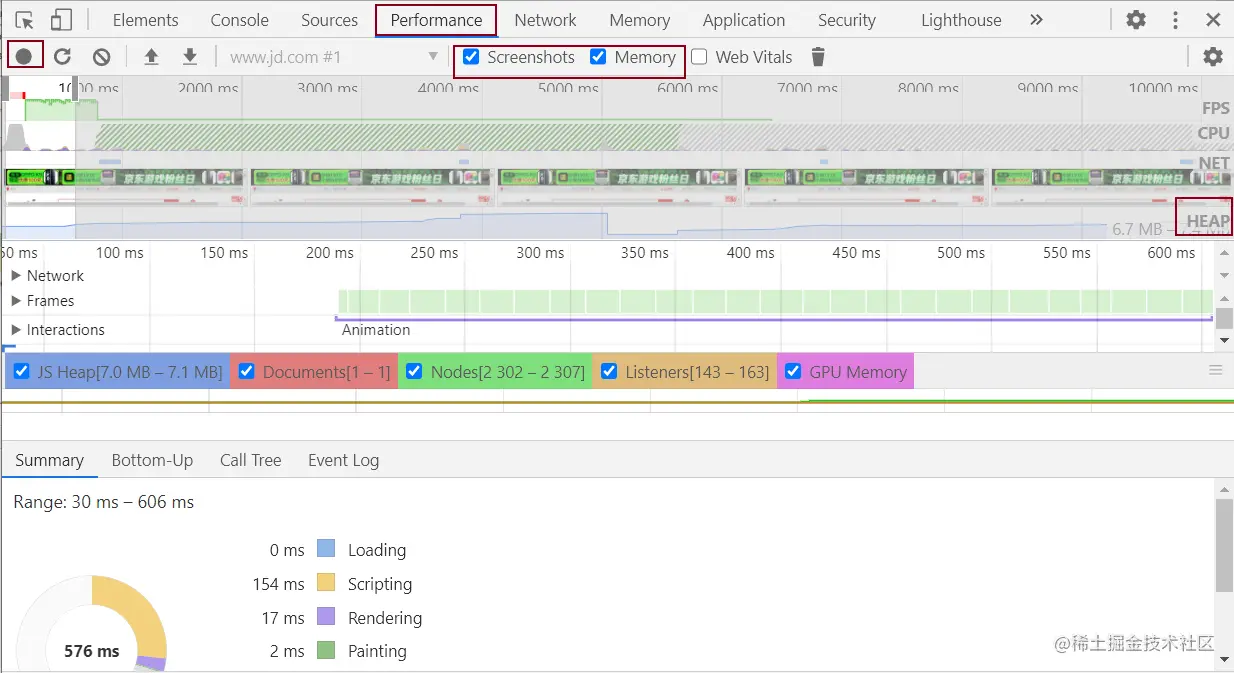Show more tabs via the chevron
Viewport: 1234px width, 673px height.
coord(1036,20)
